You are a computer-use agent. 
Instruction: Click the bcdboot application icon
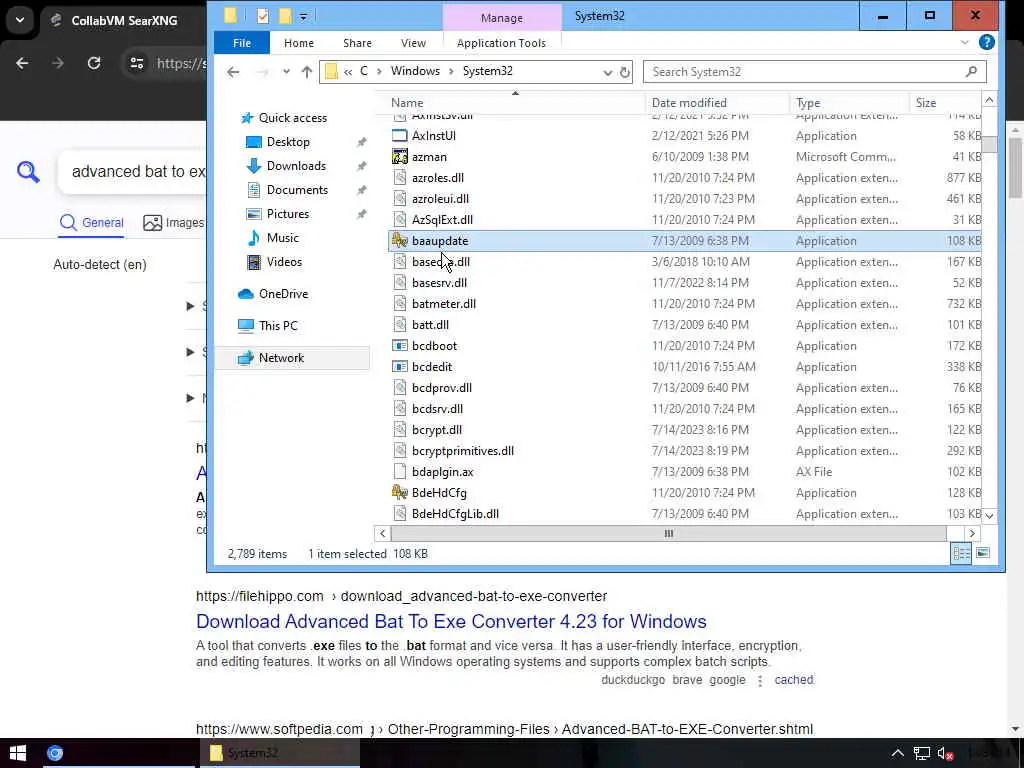point(400,346)
